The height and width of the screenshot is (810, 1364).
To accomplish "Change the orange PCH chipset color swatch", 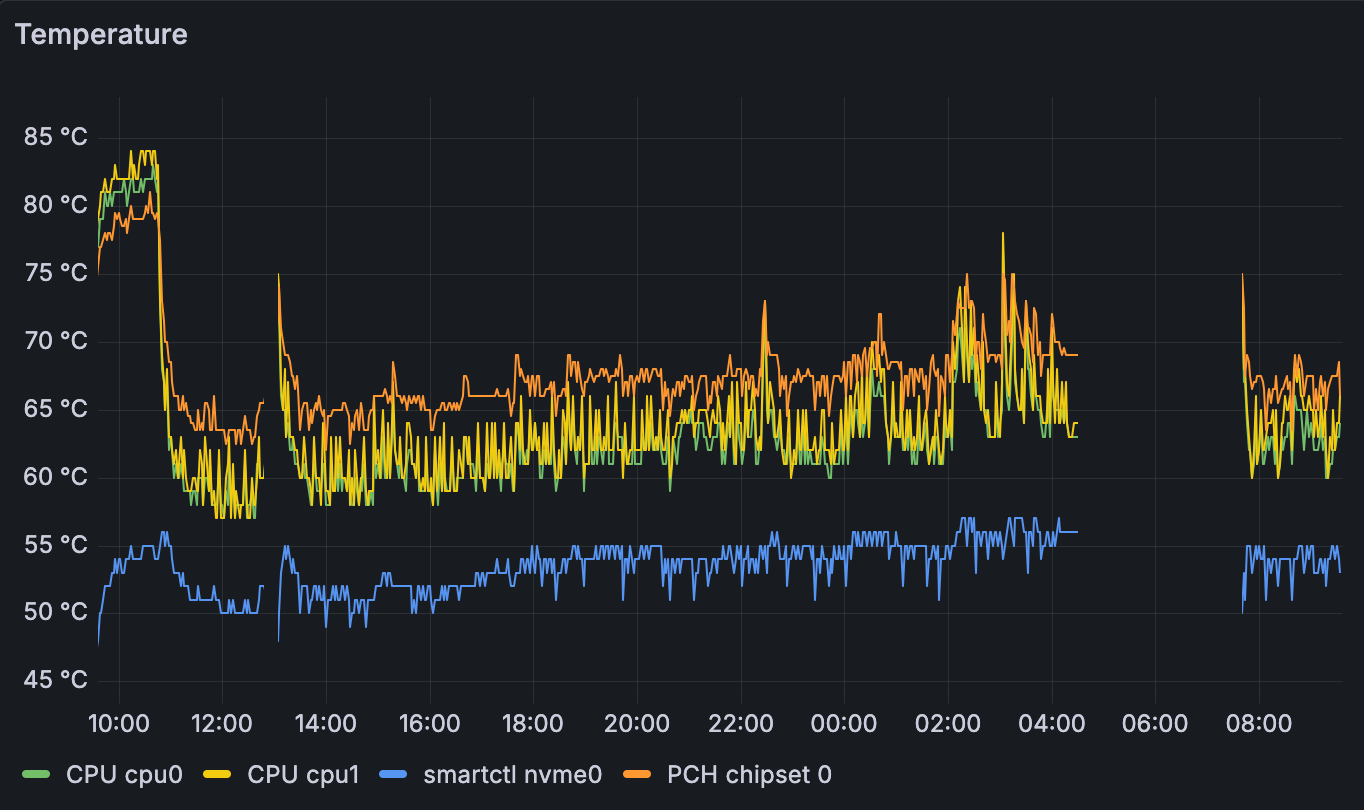I will coord(637,775).
